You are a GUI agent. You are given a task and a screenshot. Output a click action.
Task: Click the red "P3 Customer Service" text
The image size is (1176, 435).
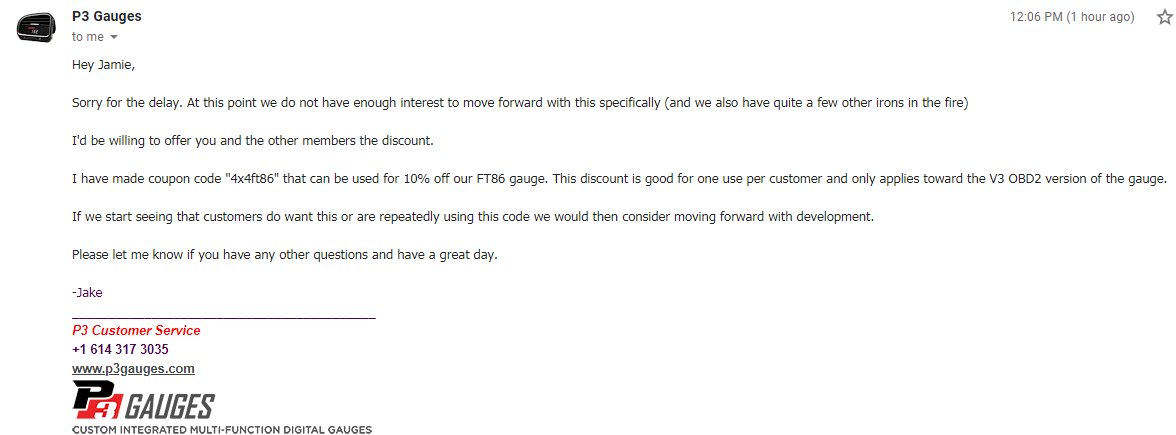click(136, 331)
